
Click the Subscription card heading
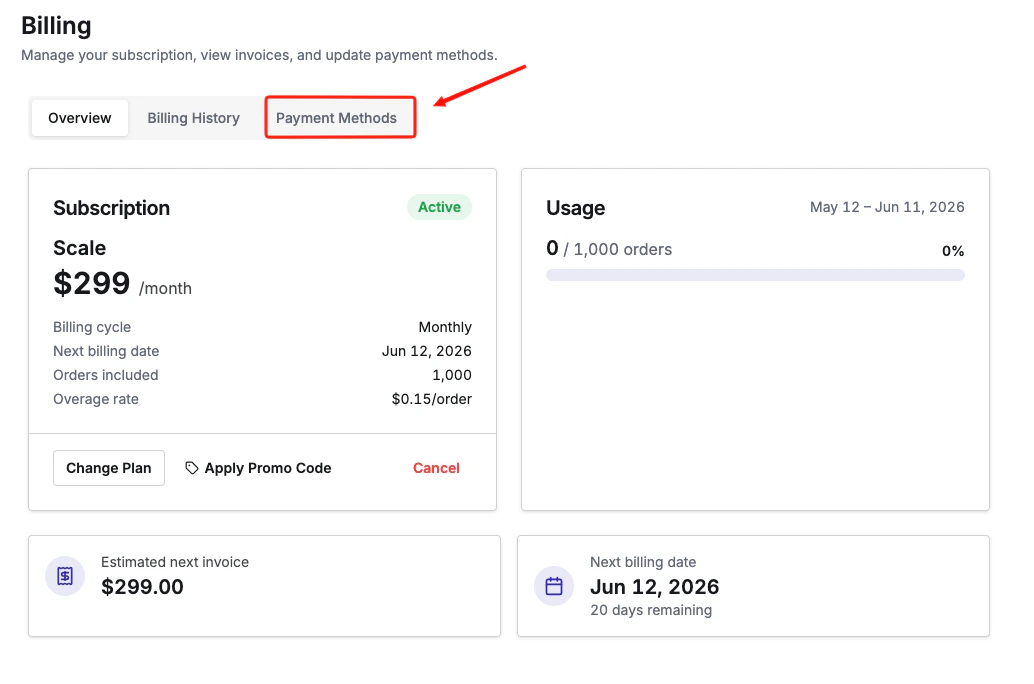111,208
